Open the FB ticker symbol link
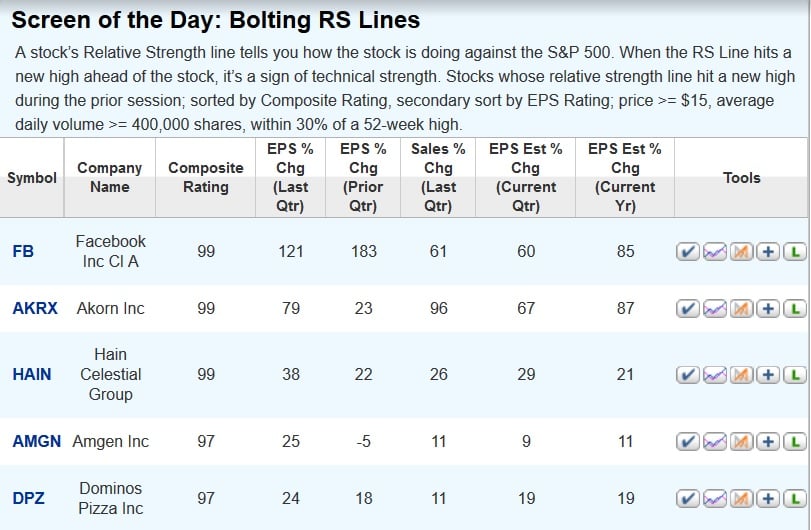811x530 pixels. pos(23,252)
